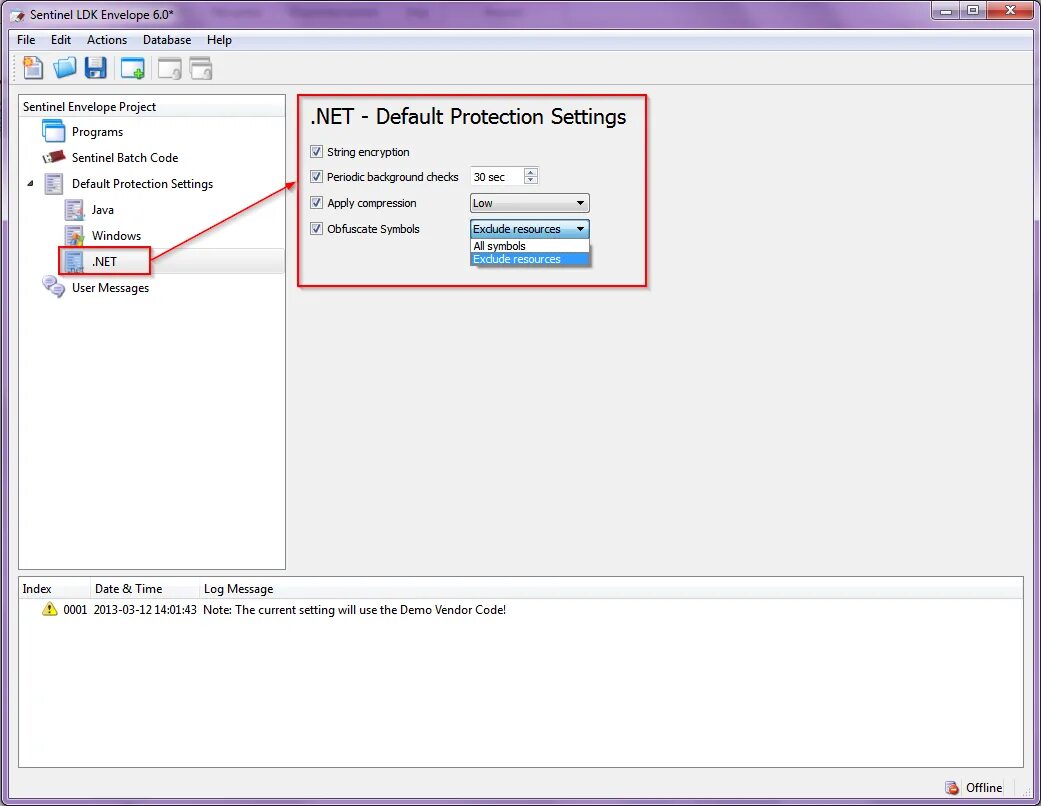This screenshot has width=1041, height=806.
Task: Increase the periodic check interval
Action: pyautogui.click(x=530, y=172)
